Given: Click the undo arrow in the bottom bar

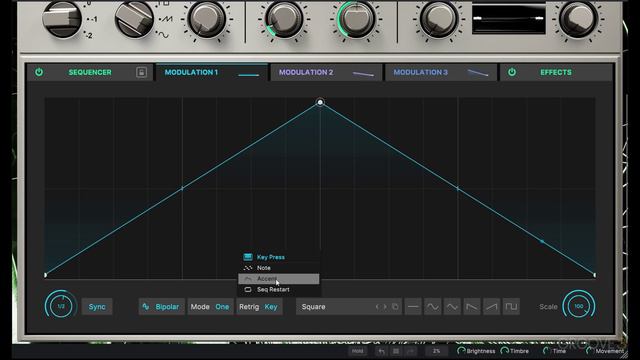Looking at the screenshot, I should tap(381, 351).
